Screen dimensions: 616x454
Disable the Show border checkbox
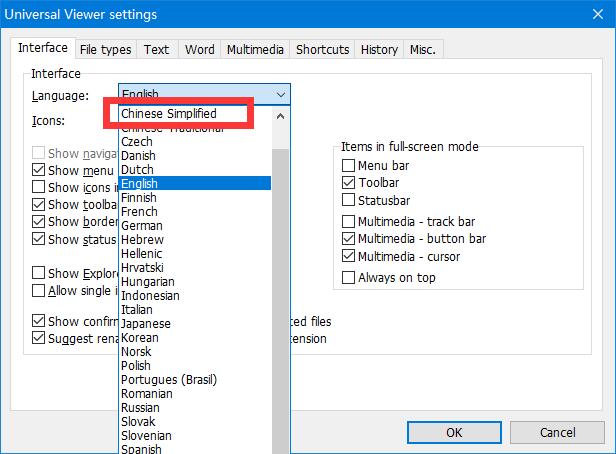[38, 222]
